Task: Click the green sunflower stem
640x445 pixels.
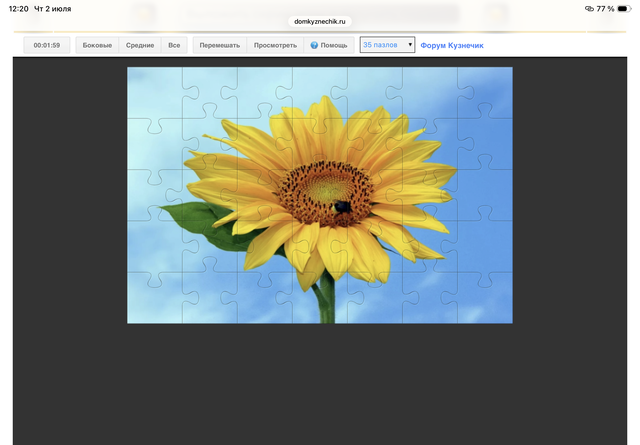Action: [326, 300]
